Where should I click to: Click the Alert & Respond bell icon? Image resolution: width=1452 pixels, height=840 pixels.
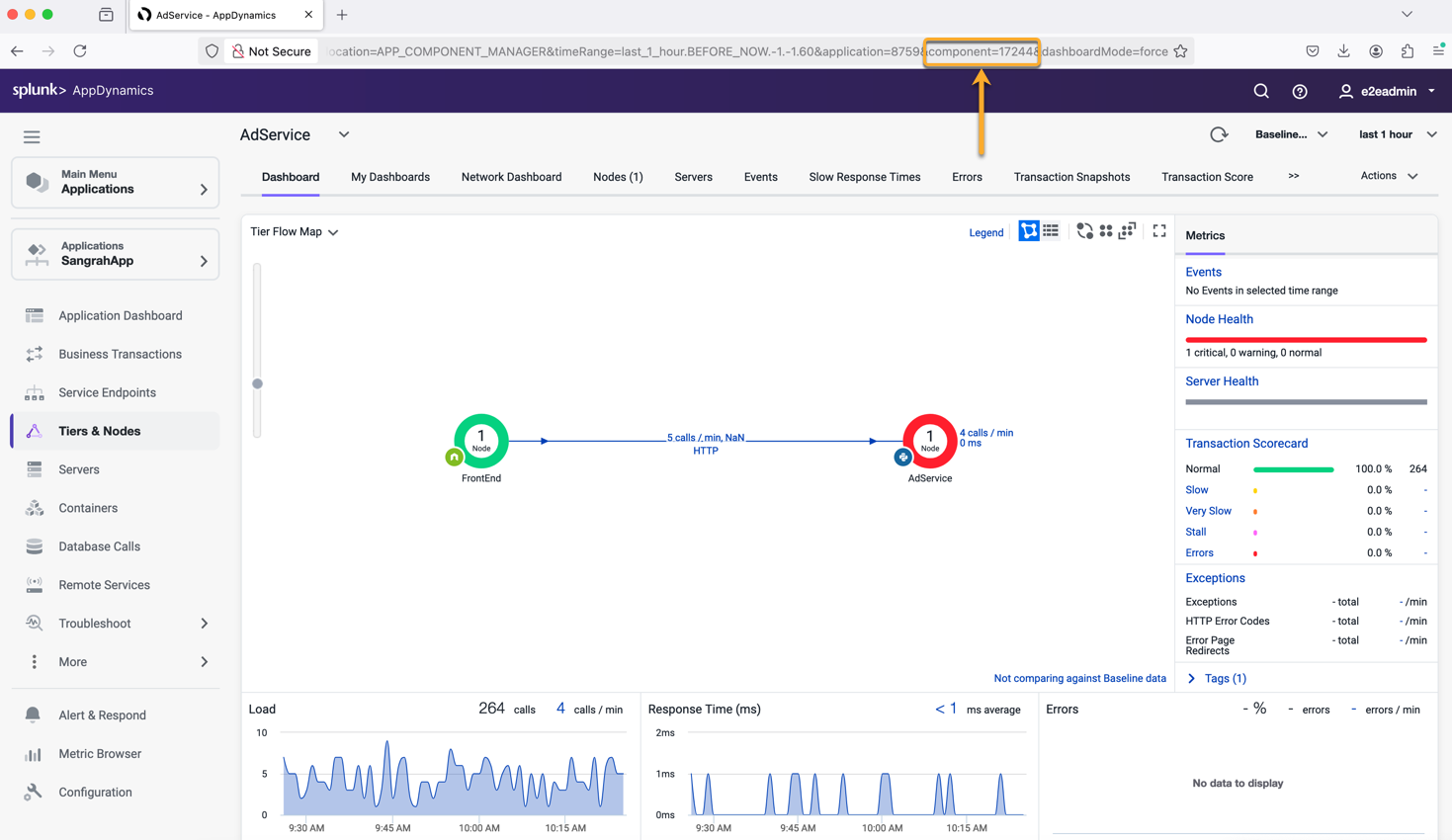click(33, 714)
